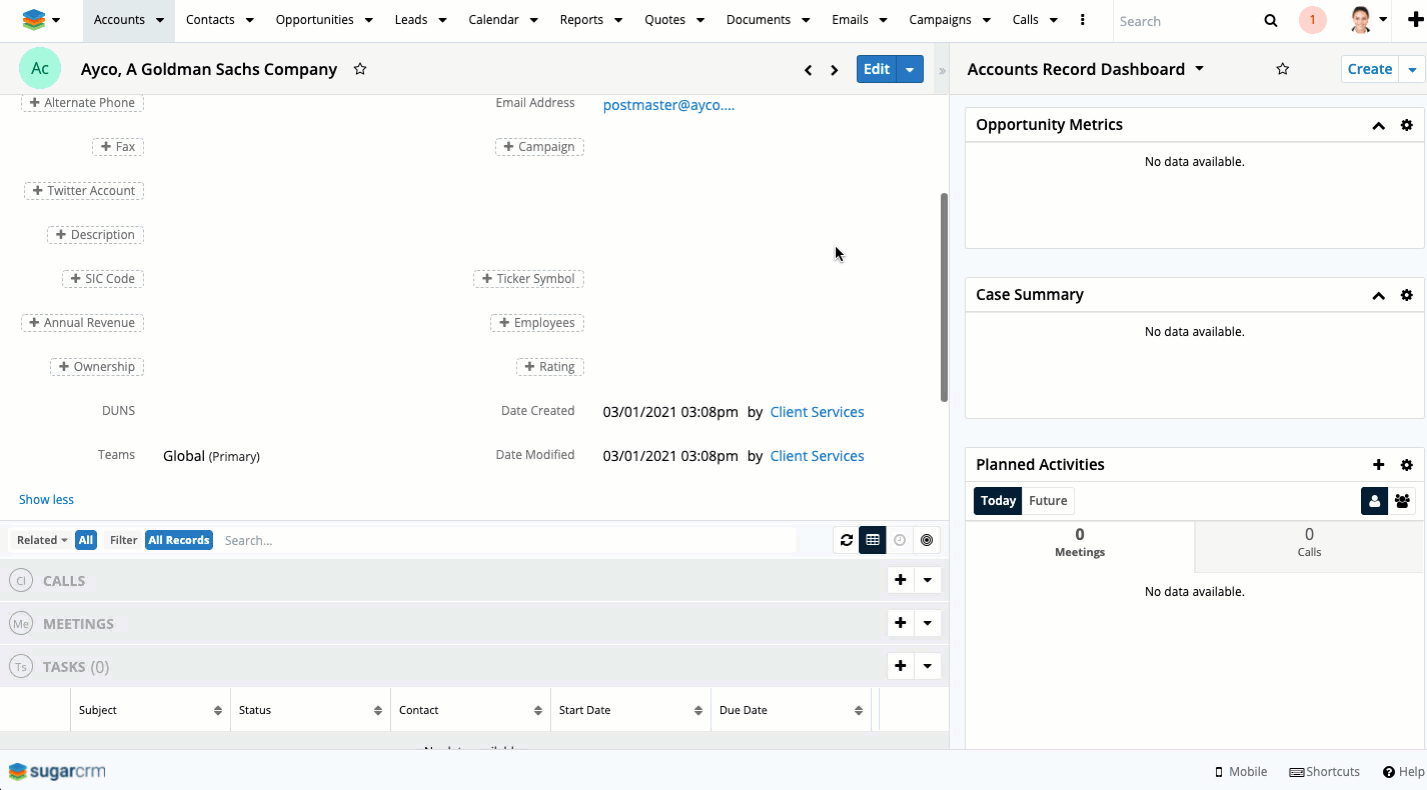Add a new task in Tasks subpanel
Screen dimensions: 1427x790
click(x=901, y=666)
